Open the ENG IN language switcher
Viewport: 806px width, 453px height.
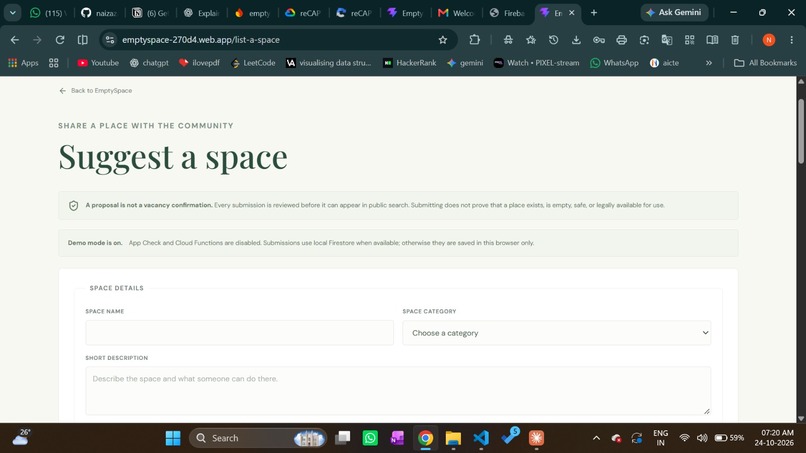point(661,438)
